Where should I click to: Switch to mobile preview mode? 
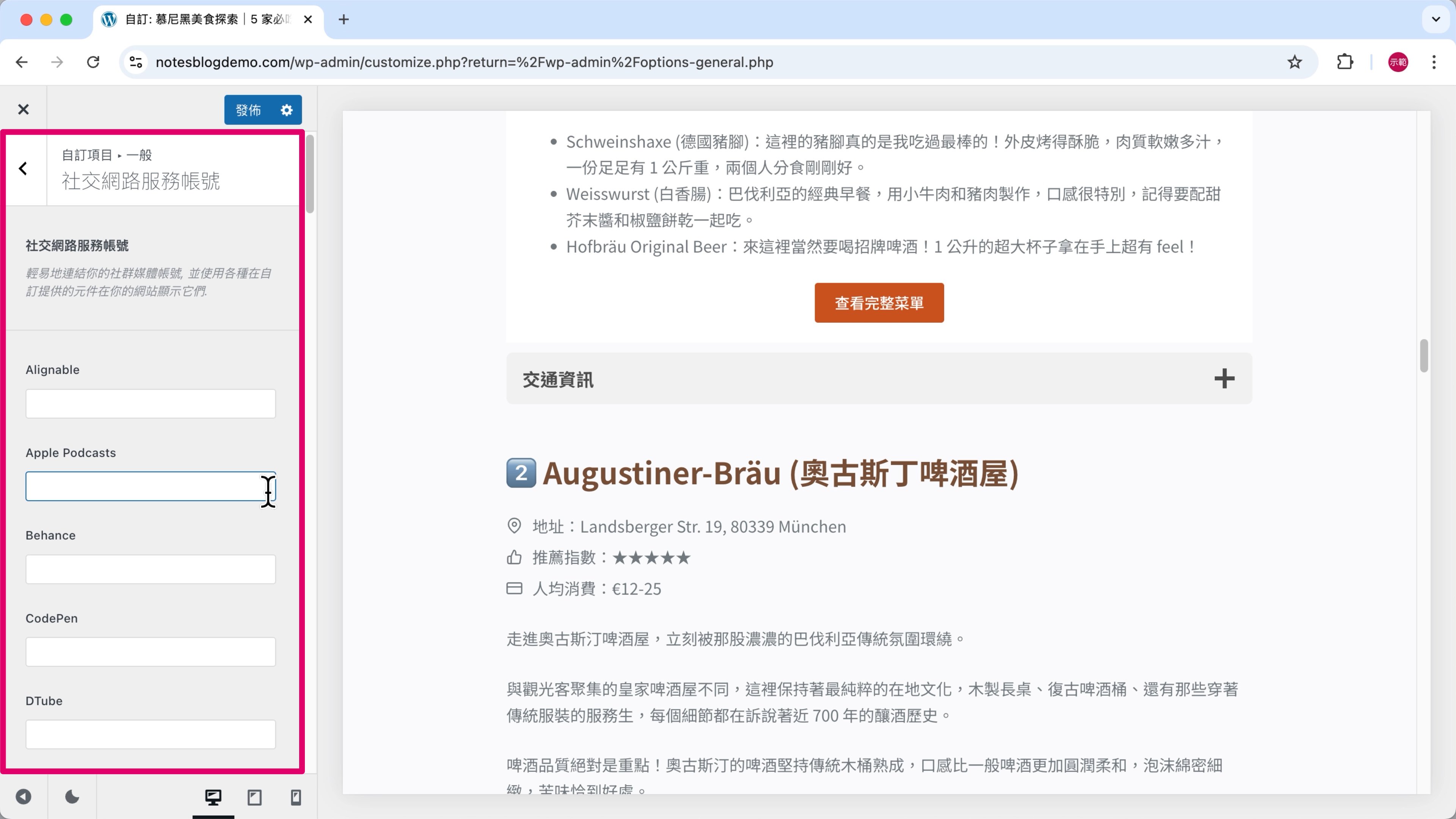click(x=296, y=797)
